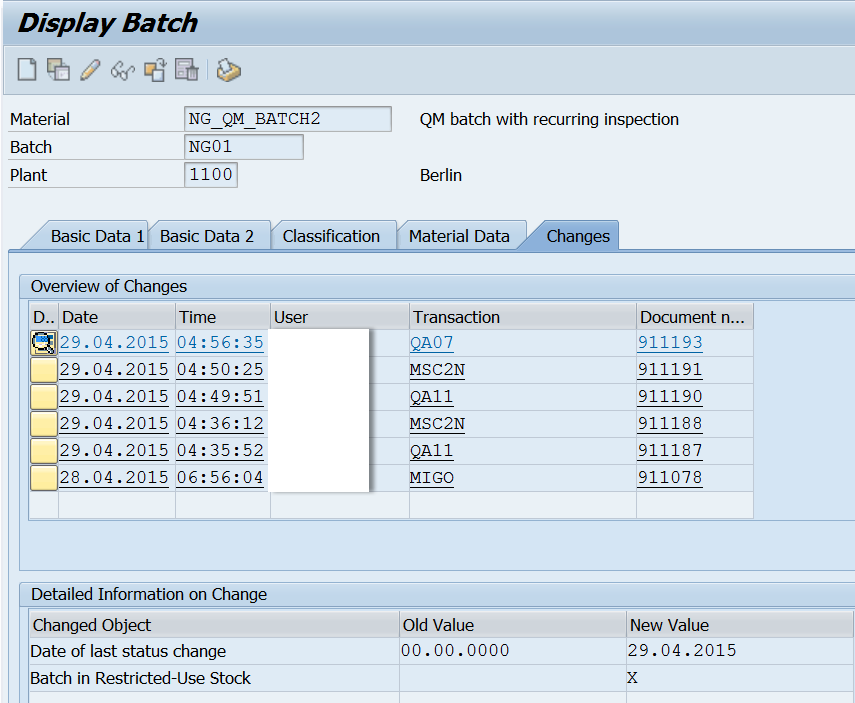Click inside the Material field showing NG_QM_BATCH2
This screenshot has height=703, width=855.
pyautogui.click(x=286, y=118)
